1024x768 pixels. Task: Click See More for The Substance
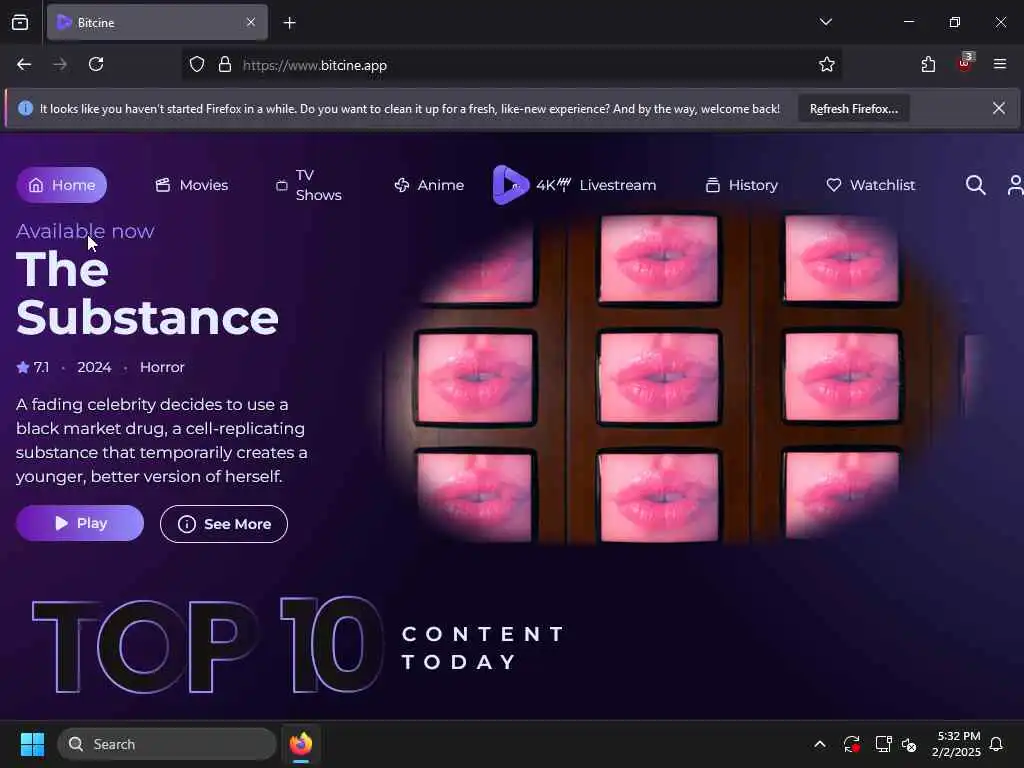coord(223,524)
